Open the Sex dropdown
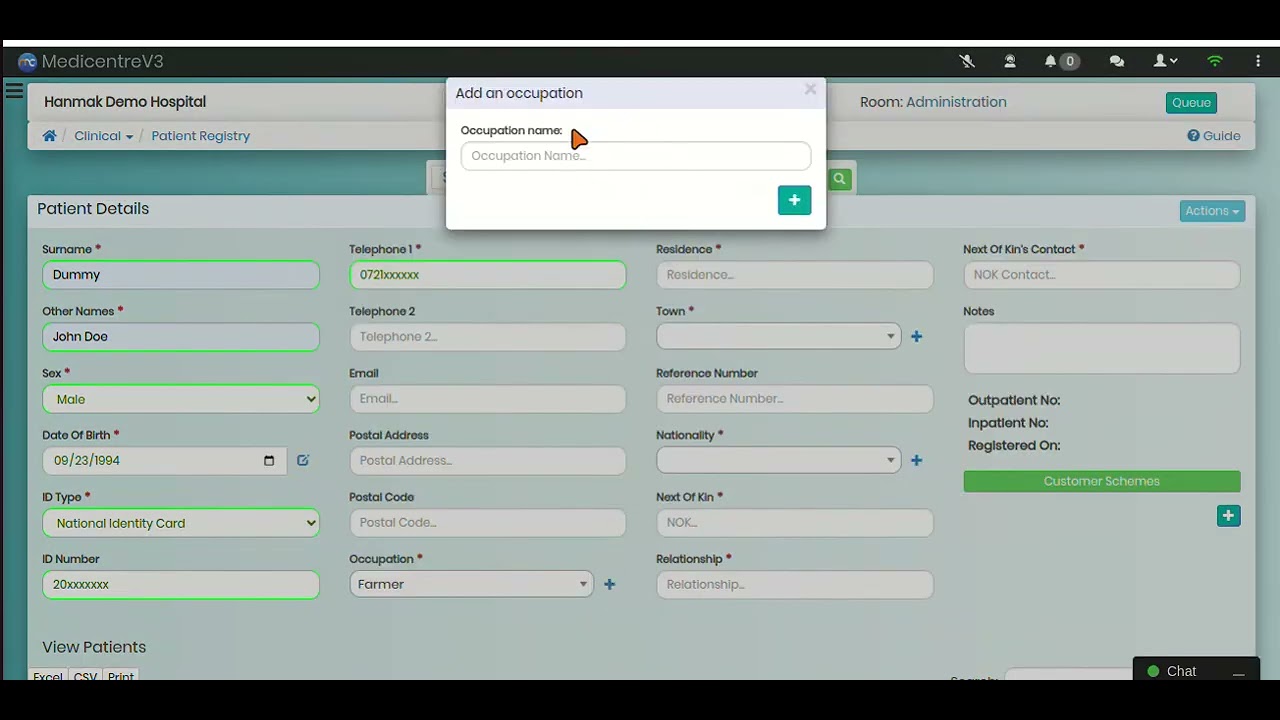Screen dimensions: 1280x720 181,399
